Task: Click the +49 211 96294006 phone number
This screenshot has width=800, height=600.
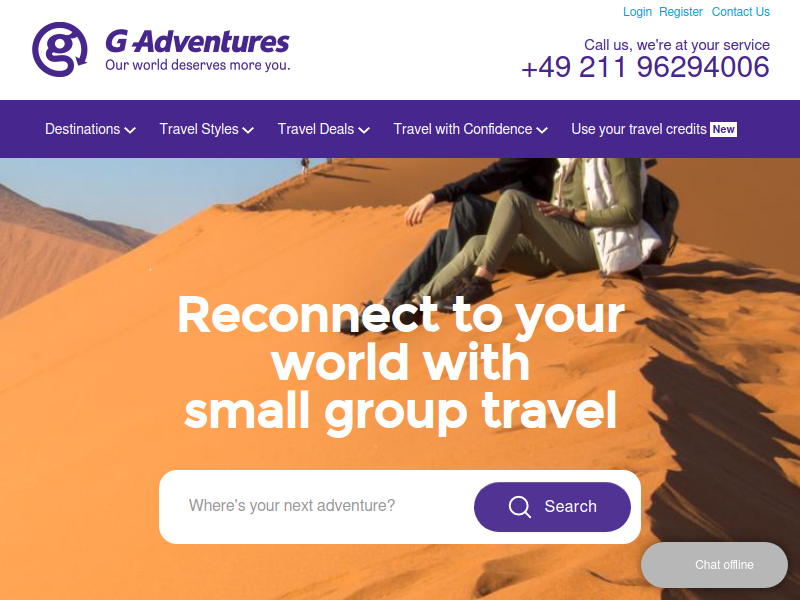Action: tap(645, 67)
